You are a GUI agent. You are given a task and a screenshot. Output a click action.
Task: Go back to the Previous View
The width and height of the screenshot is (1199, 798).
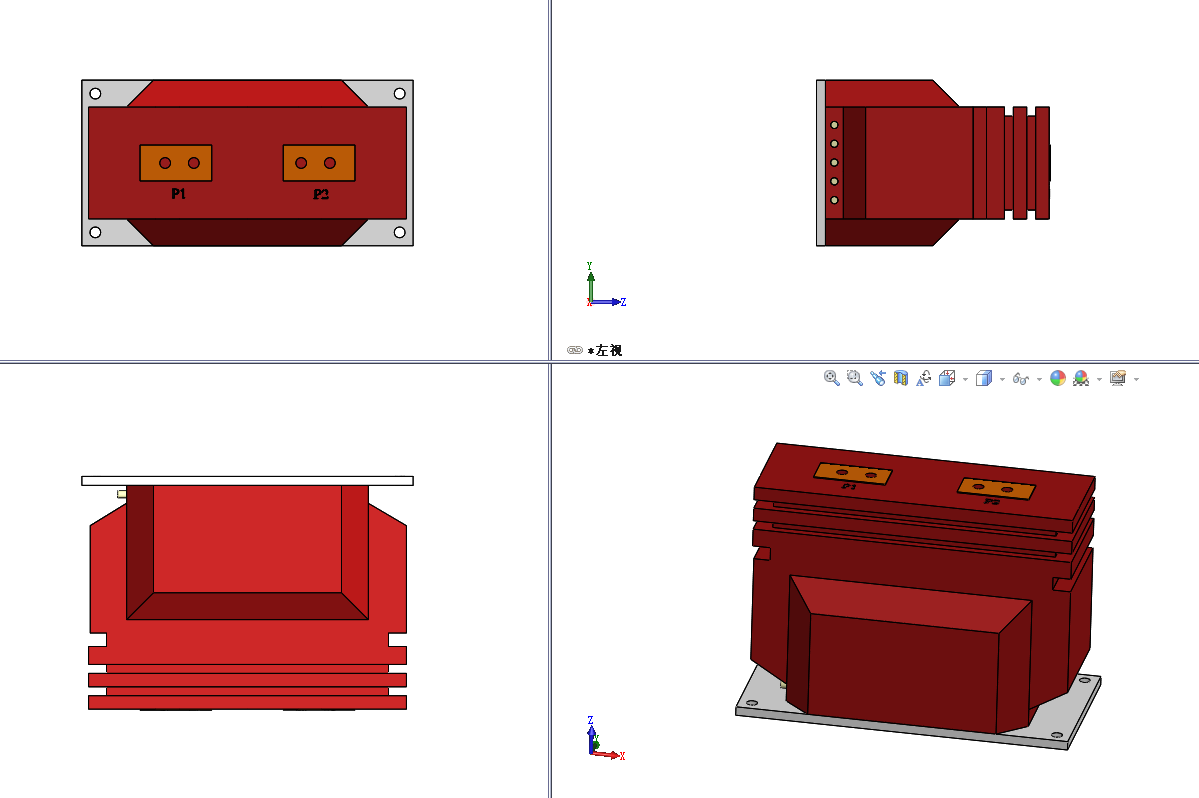click(878, 378)
